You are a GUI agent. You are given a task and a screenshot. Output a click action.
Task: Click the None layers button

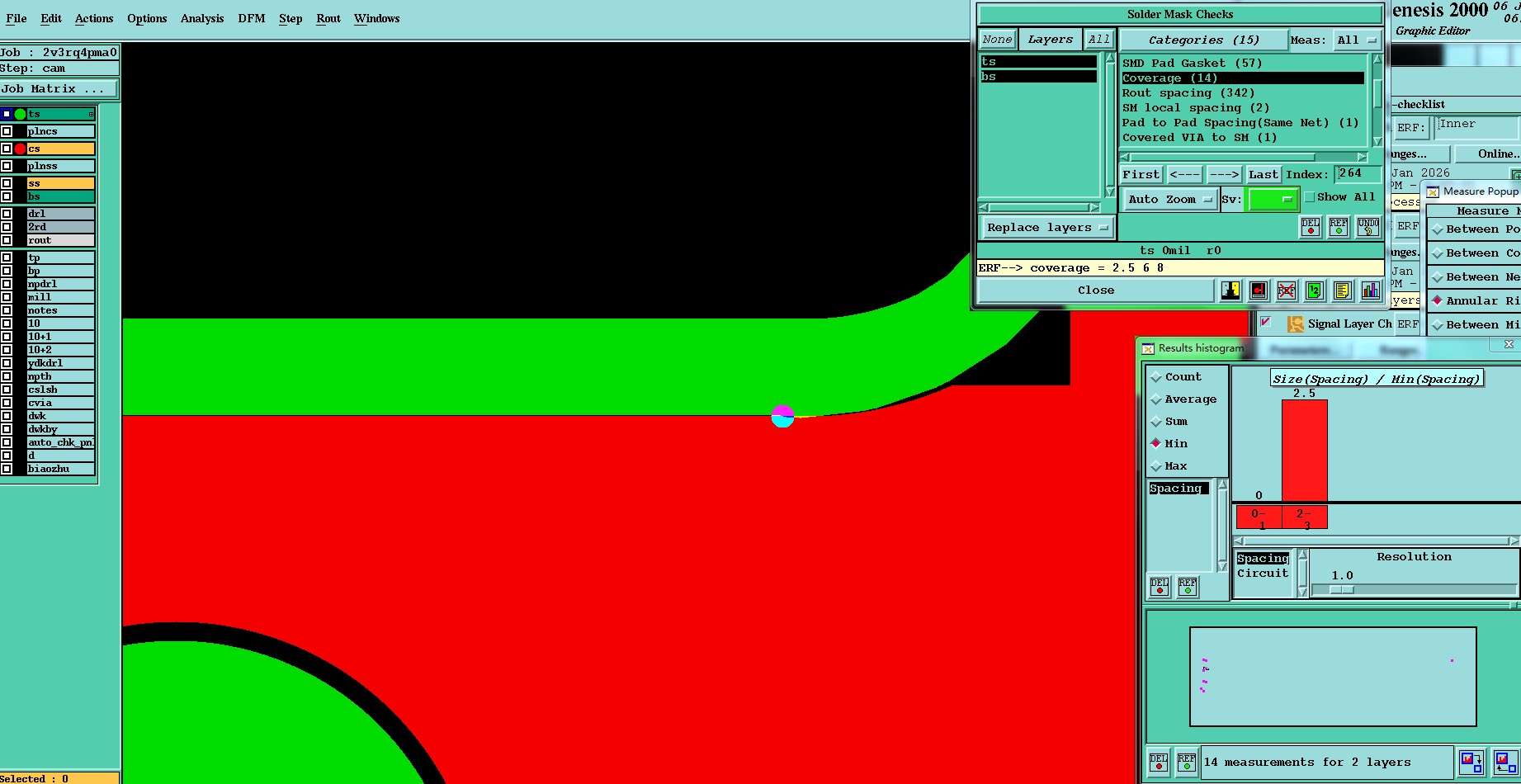(x=997, y=40)
